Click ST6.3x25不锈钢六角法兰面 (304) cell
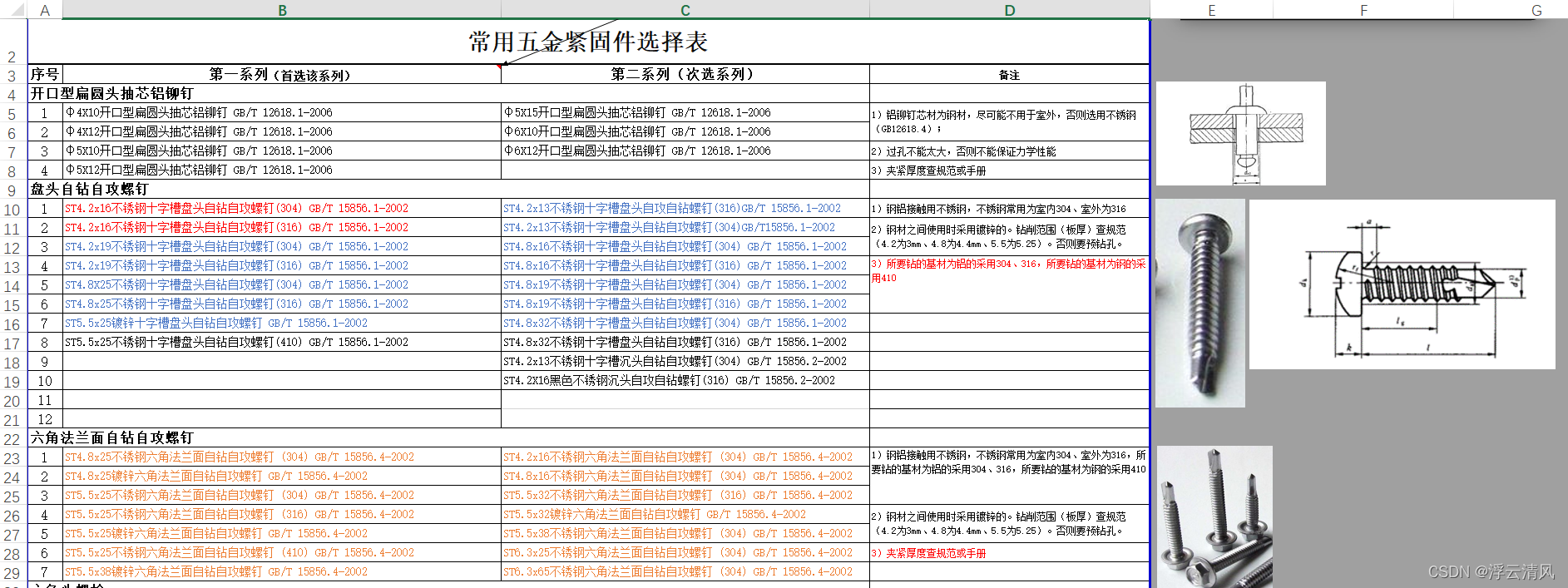Screen dimensions: 1568x588 click(685, 552)
